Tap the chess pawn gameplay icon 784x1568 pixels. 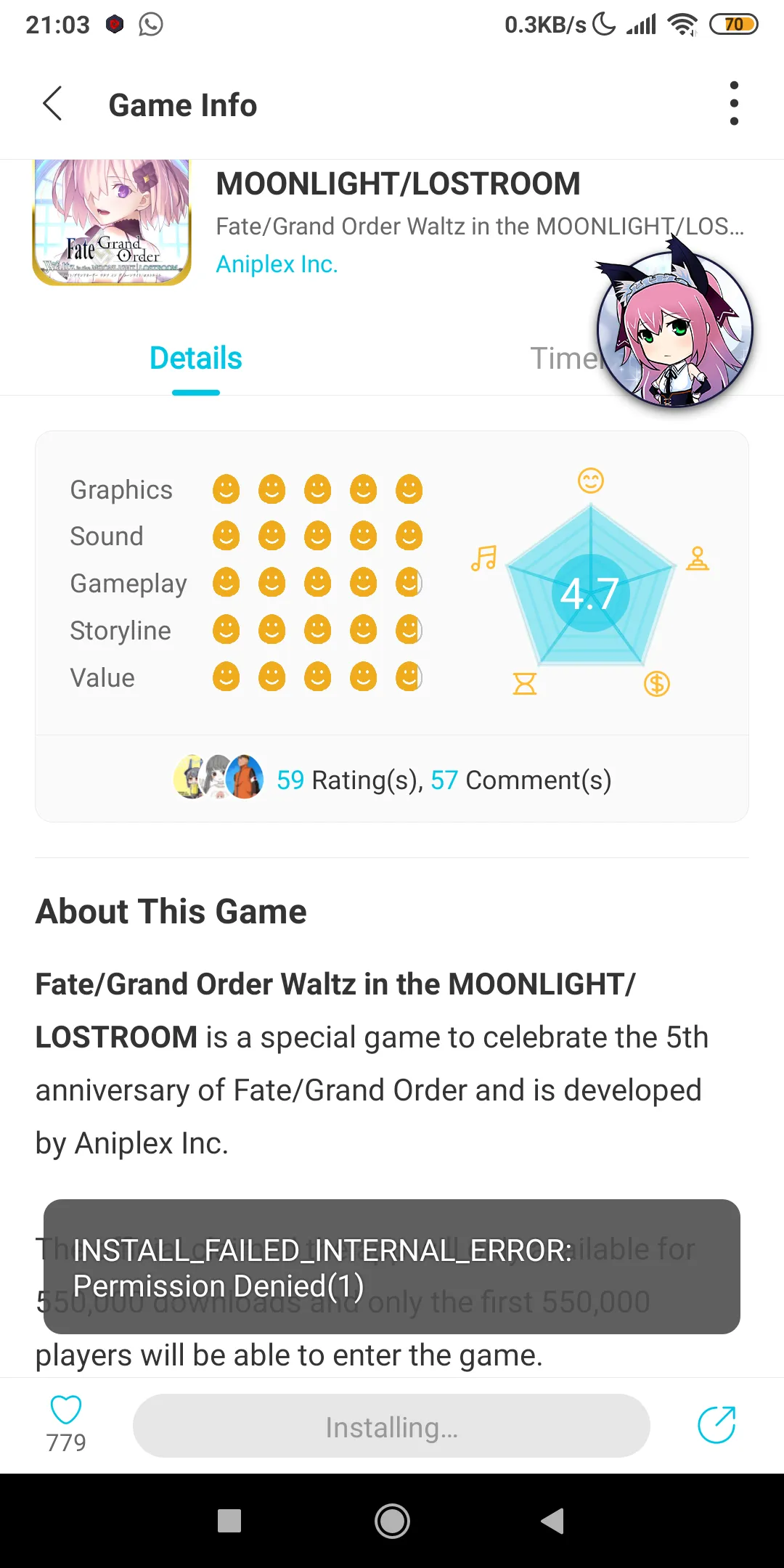click(698, 558)
